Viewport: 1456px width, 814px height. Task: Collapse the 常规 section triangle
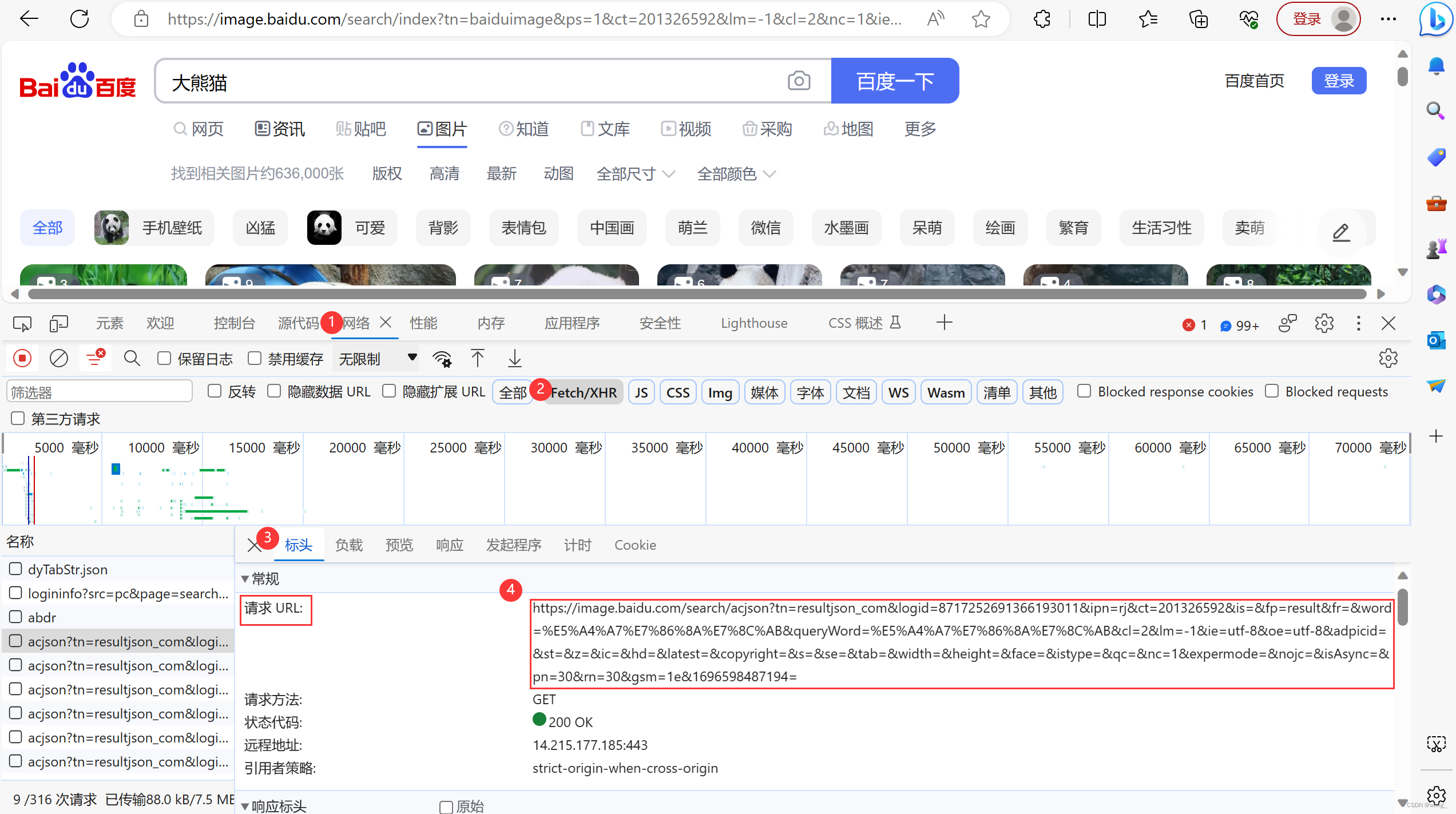point(245,579)
